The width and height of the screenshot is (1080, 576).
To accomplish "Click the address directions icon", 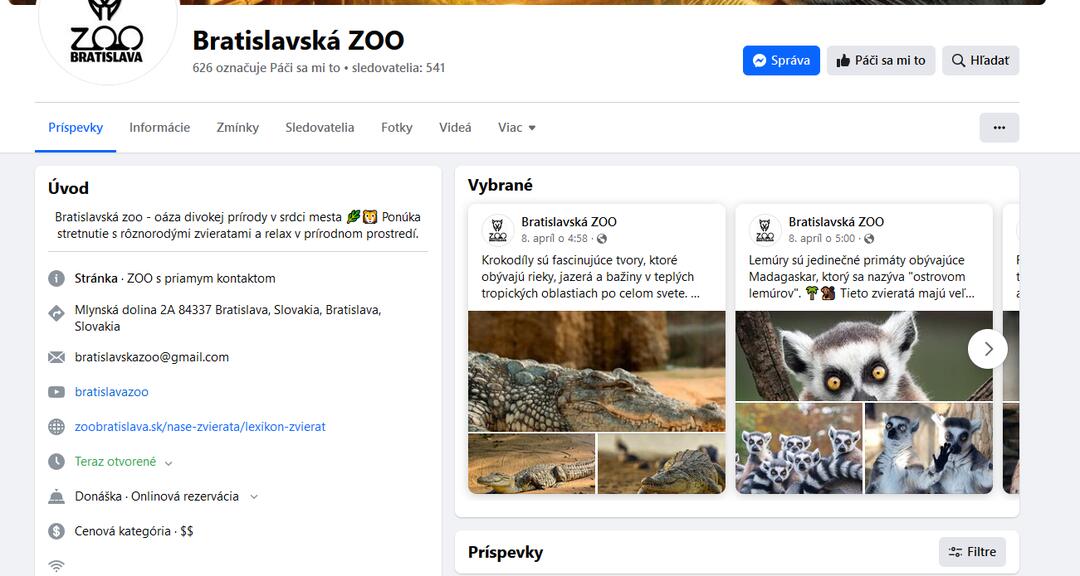I will [57, 313].
